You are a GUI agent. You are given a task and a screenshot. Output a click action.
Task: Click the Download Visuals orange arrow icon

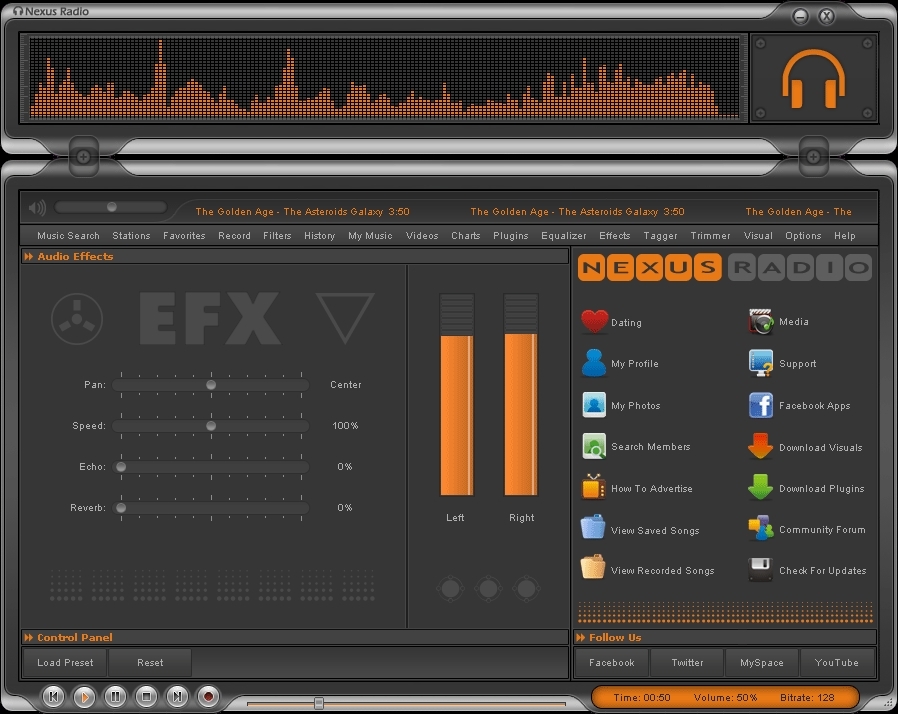click(761, 446)
